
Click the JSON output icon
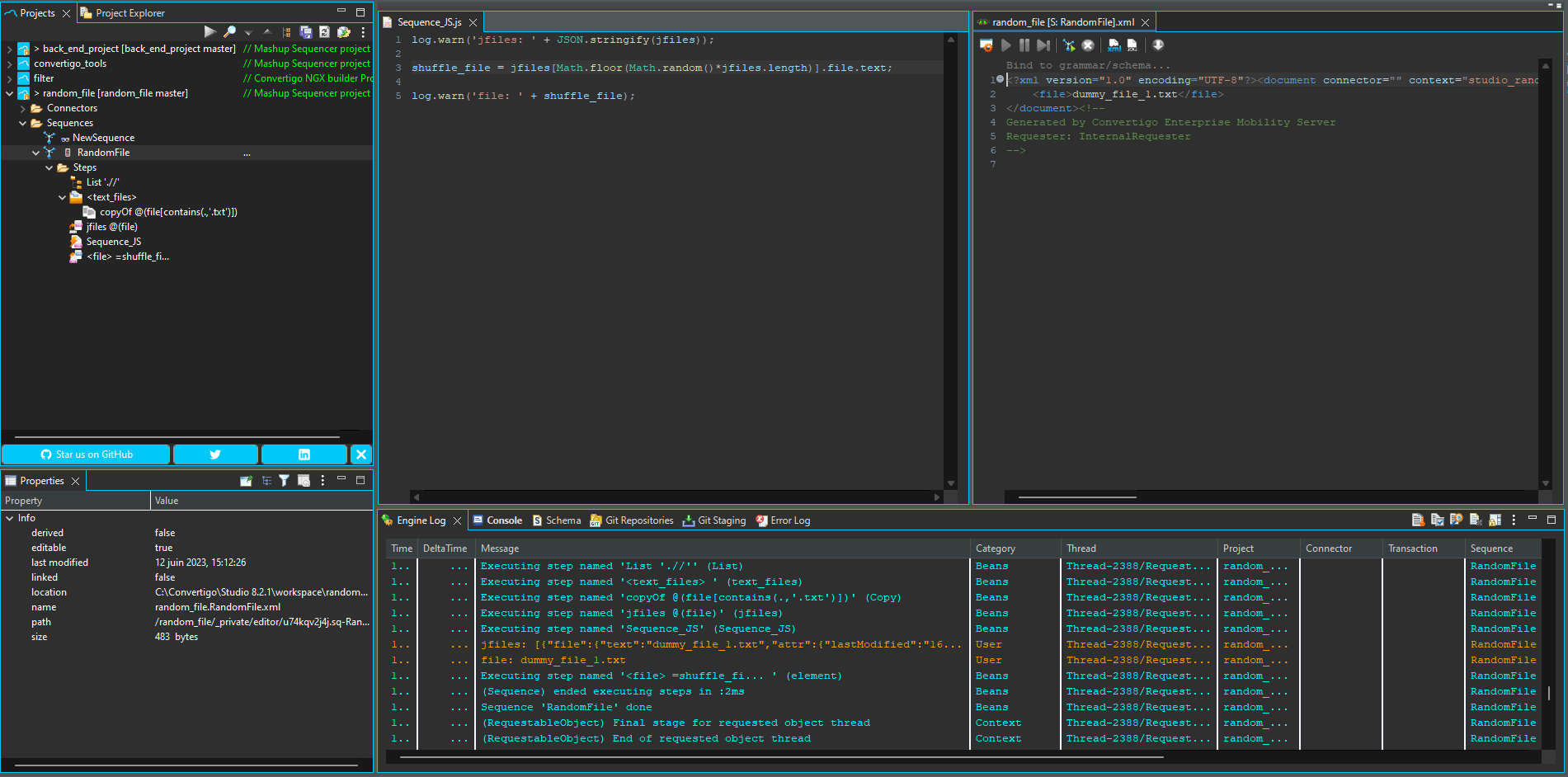[1132, 45]
